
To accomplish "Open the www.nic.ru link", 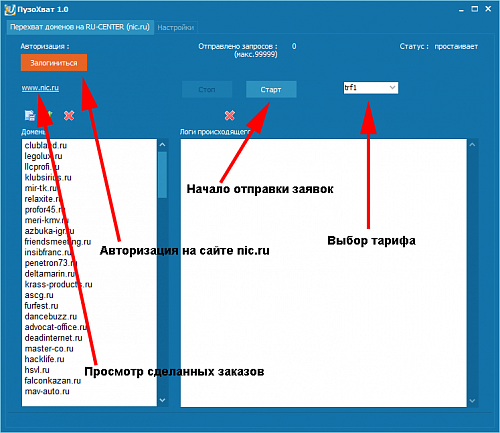I will (40, 88).
